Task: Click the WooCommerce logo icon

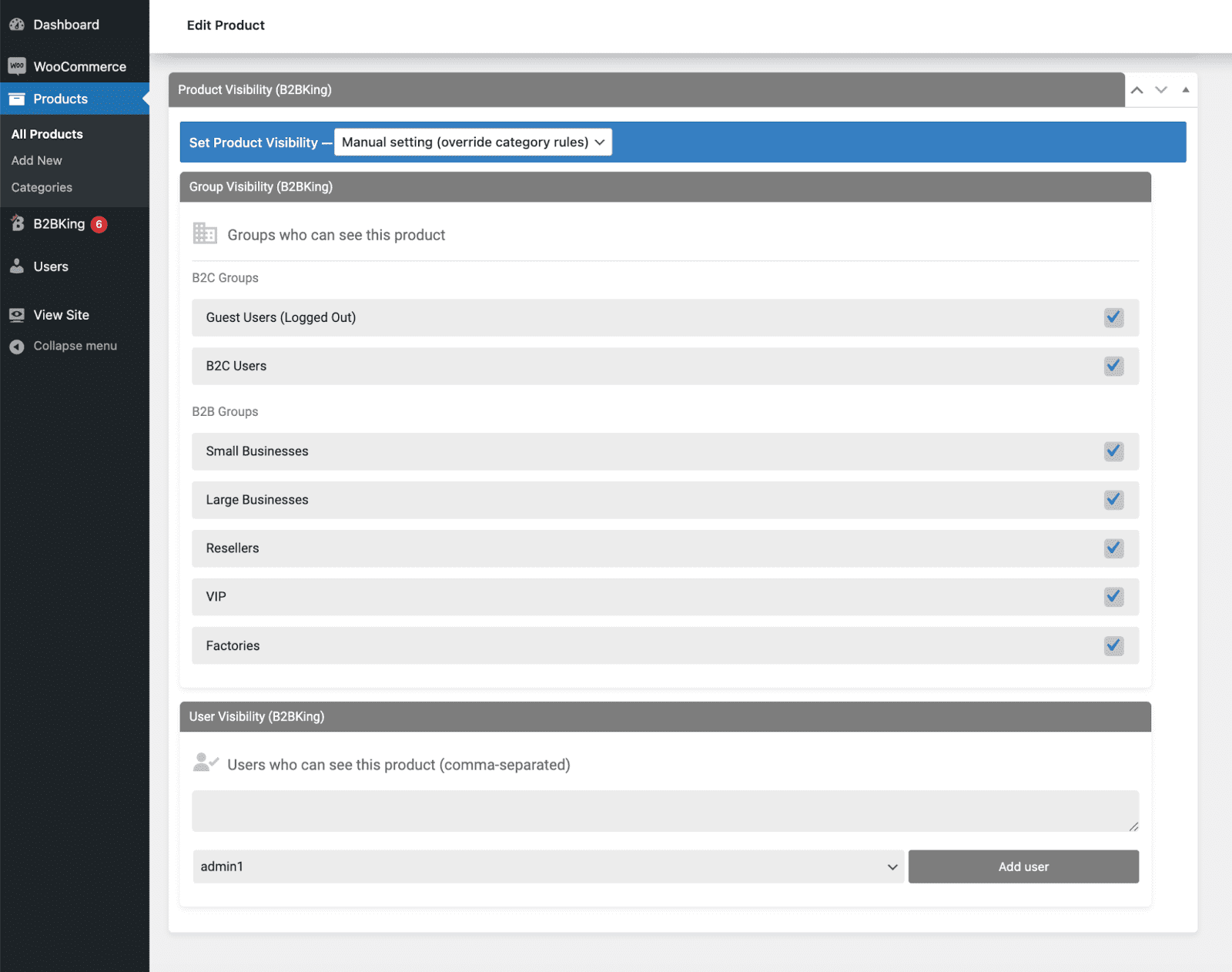Action: pyautogui.click(x=17, y=66)
